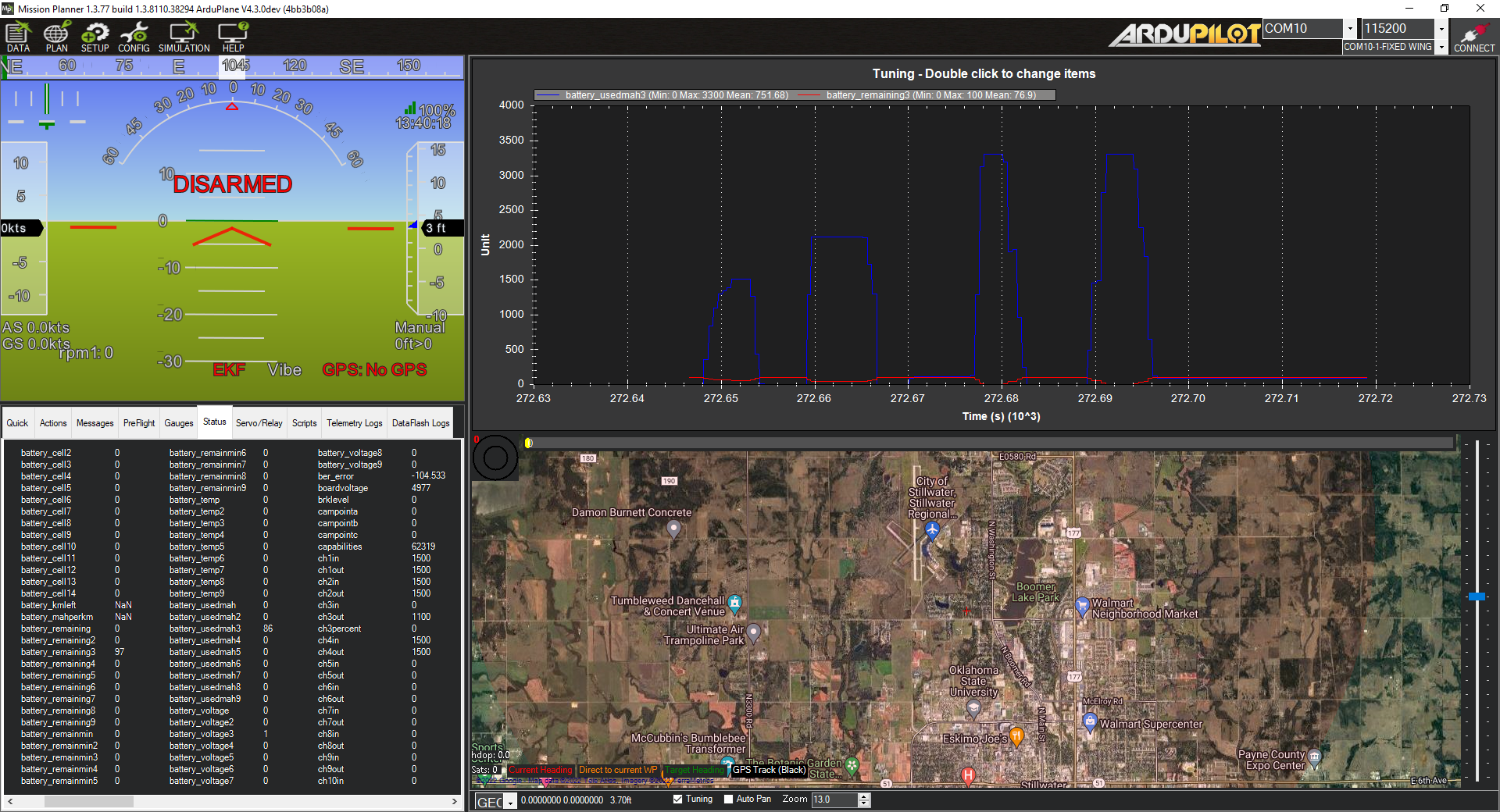Click the Walmart Neighborhood Market pin
The height and width of the screenshot is (812, 1500).
(1082, 605)
